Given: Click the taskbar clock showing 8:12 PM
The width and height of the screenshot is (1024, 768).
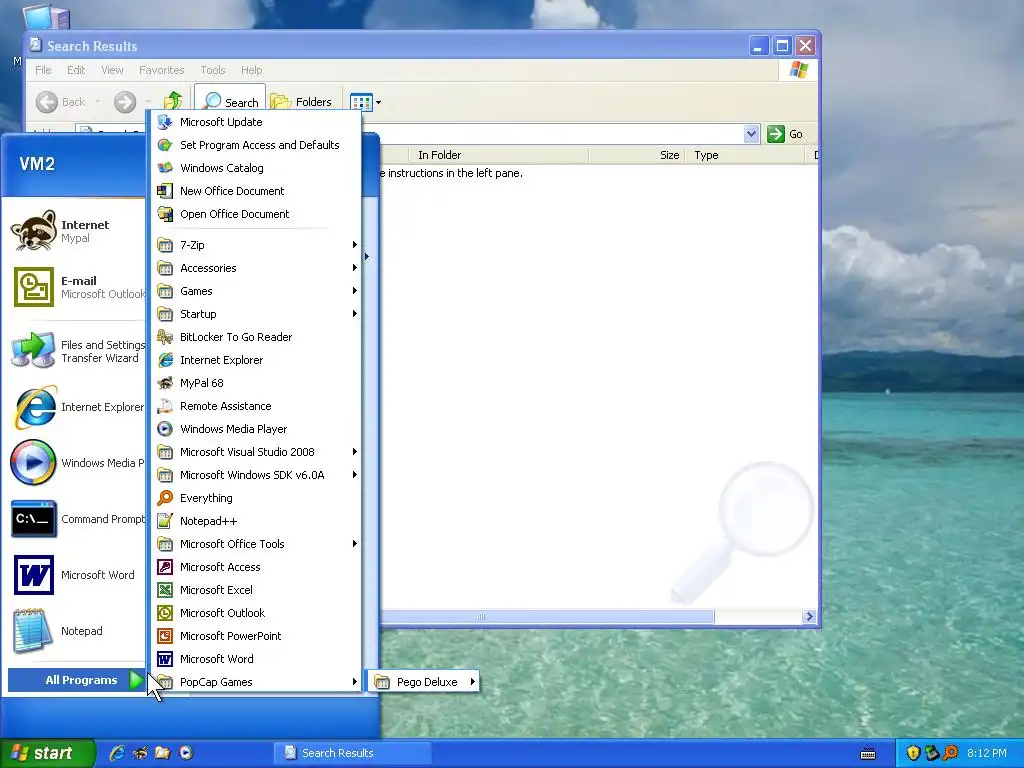Looking at the screenshot, I should point(987,753).
